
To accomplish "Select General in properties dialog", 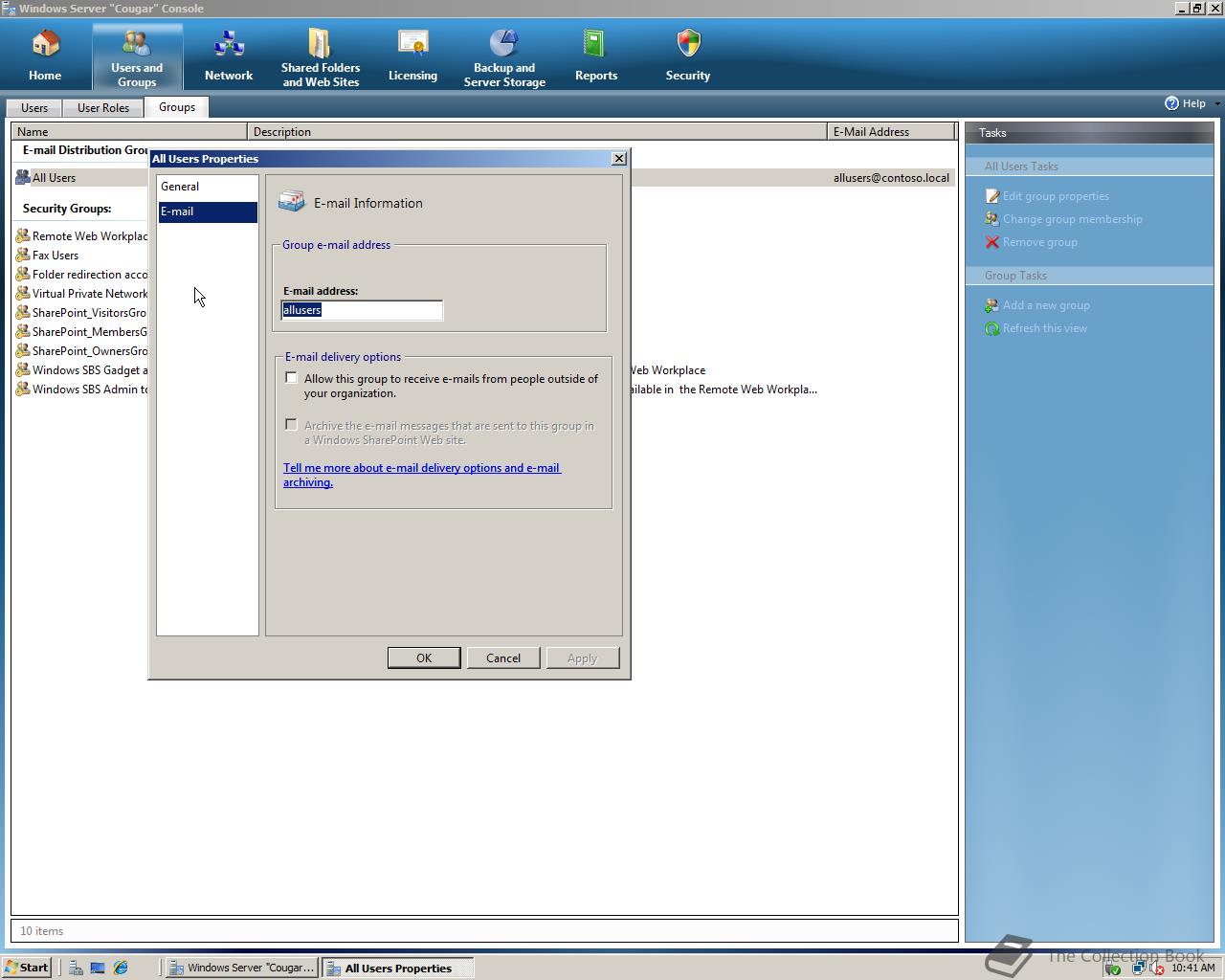I will click(x=208, y=187).
